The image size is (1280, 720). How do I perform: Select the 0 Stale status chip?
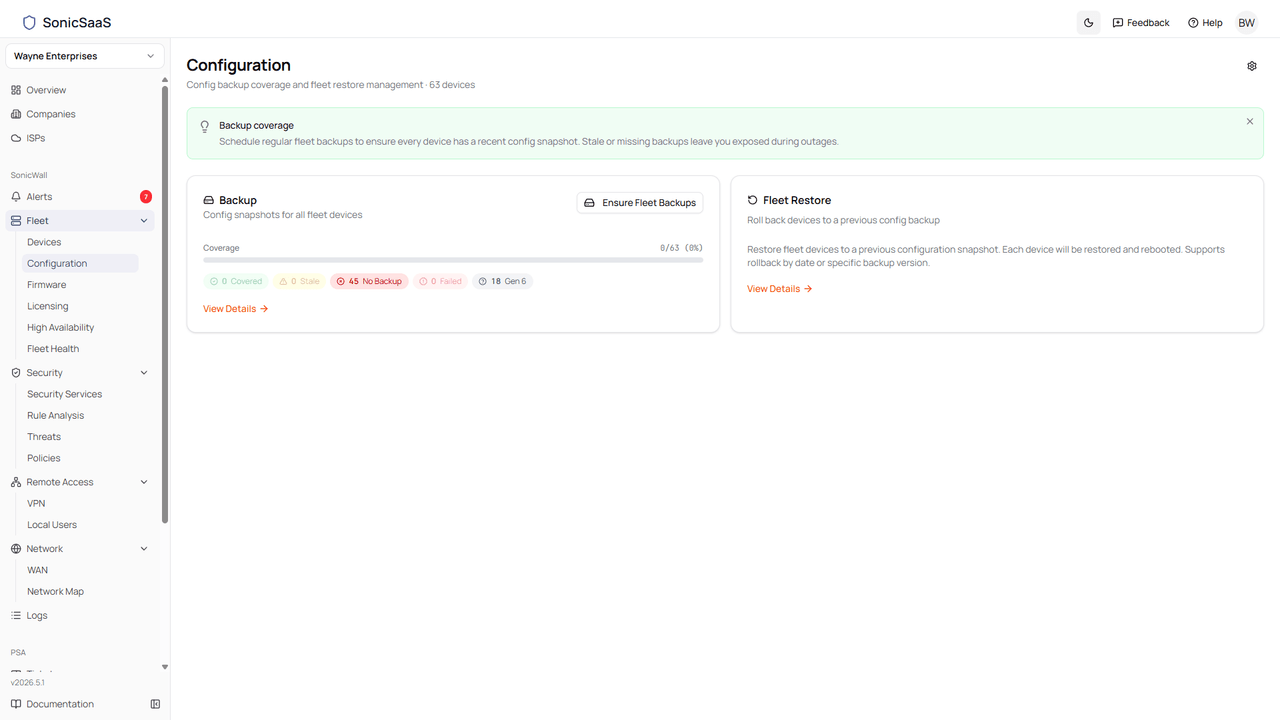point(299,282)
